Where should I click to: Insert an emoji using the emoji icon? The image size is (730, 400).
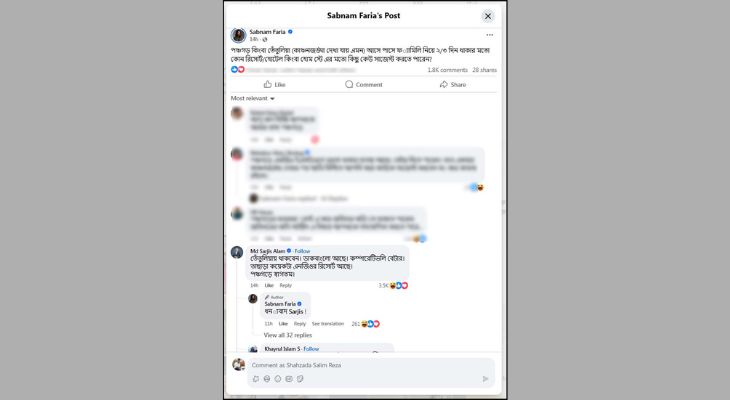[x=267, y=379]
